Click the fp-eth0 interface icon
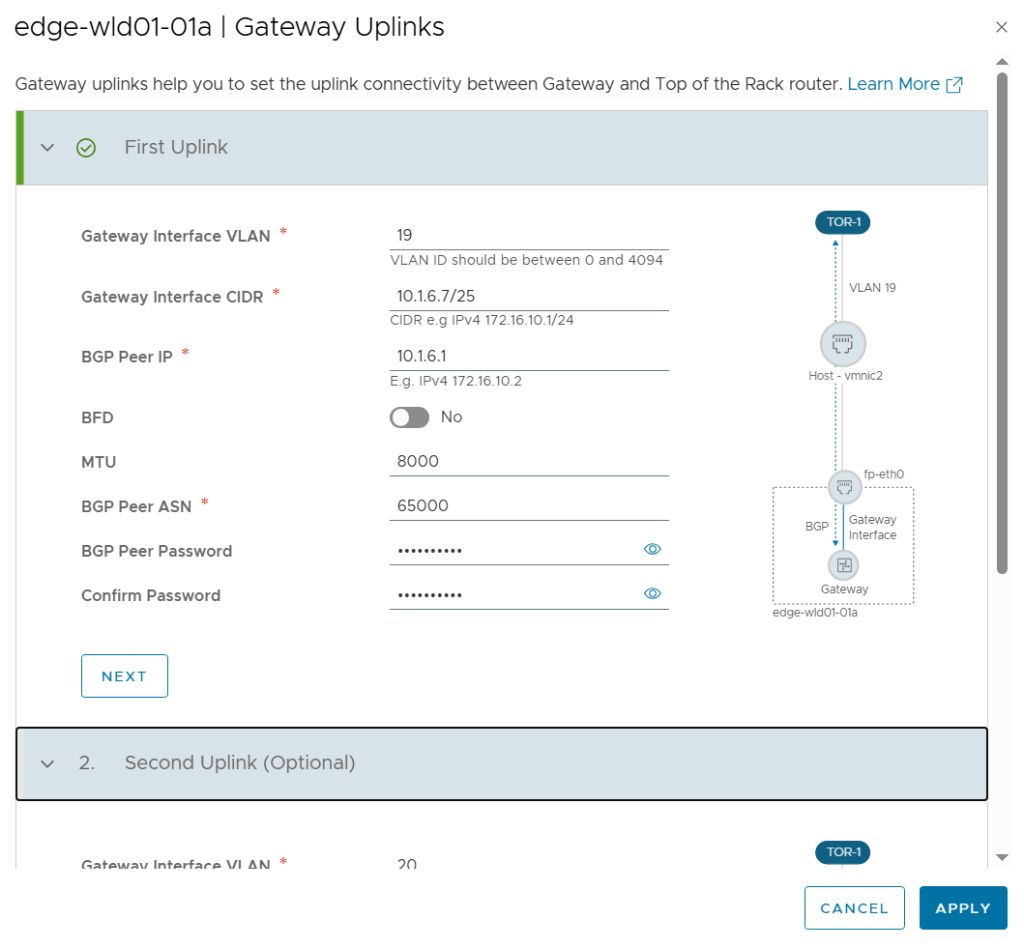The width and height of the screenshot is (1024, 948). [x=843, y=487]
